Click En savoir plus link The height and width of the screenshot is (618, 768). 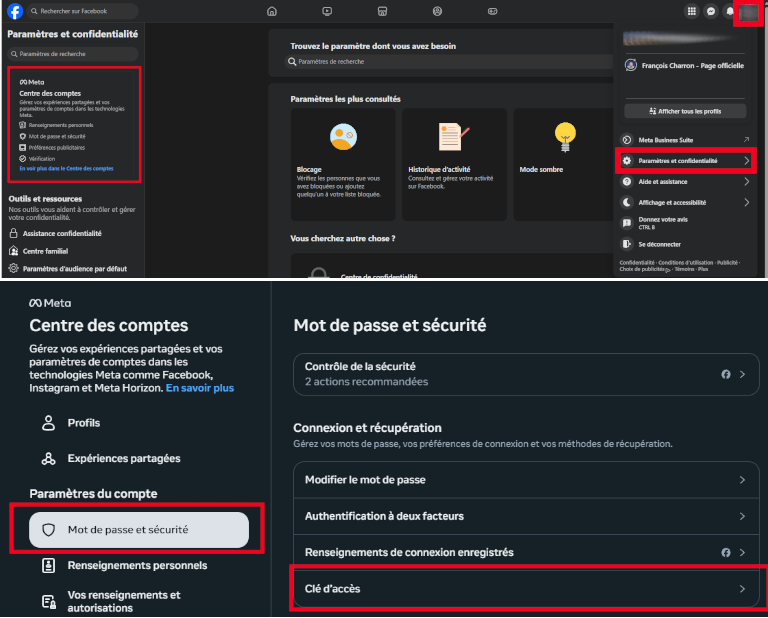click(200, 388)
